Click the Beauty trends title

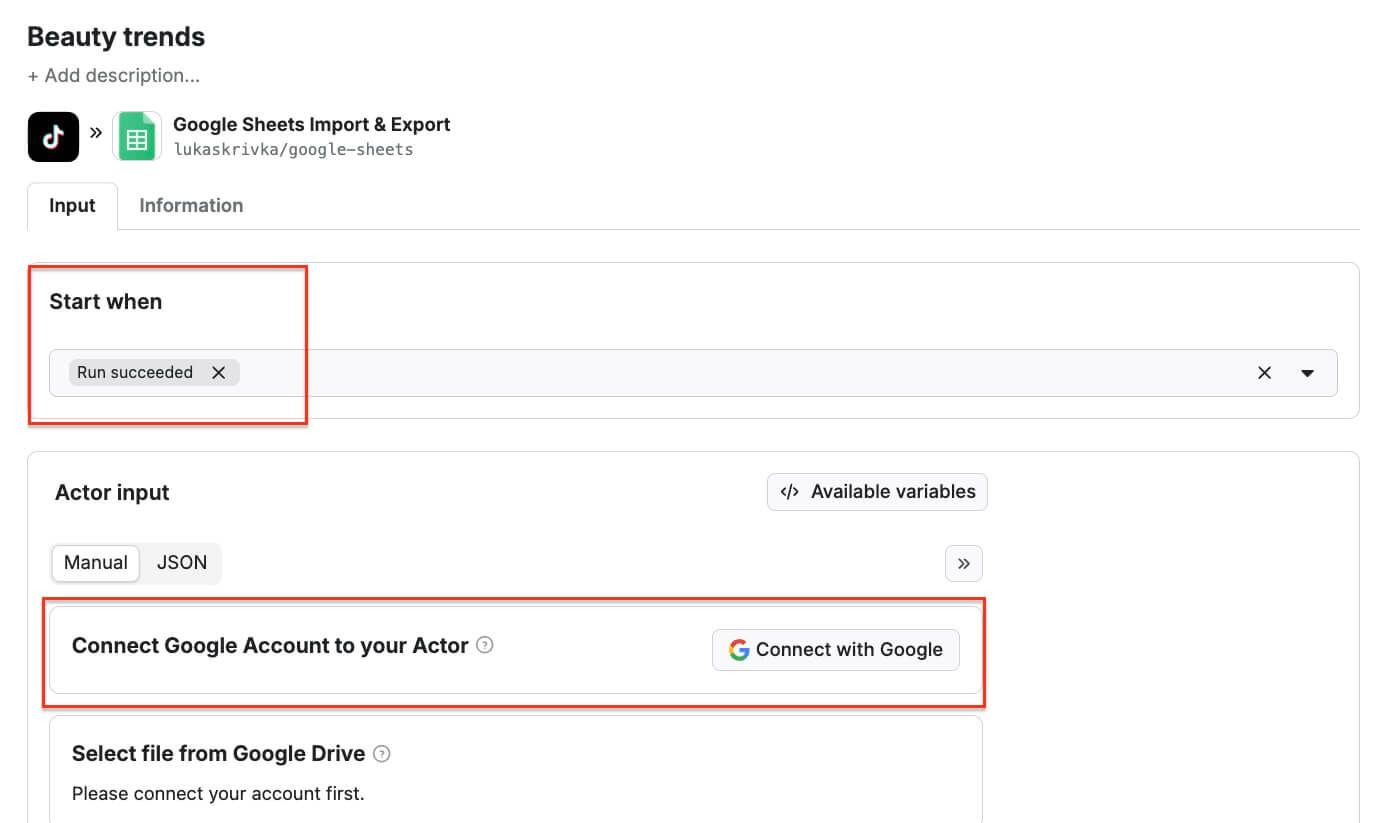116,37
